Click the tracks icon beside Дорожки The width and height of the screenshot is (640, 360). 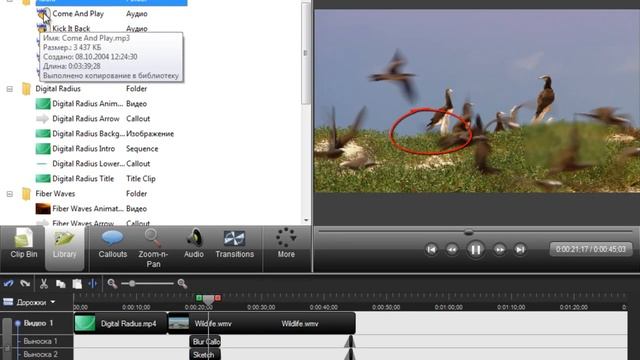8,302
